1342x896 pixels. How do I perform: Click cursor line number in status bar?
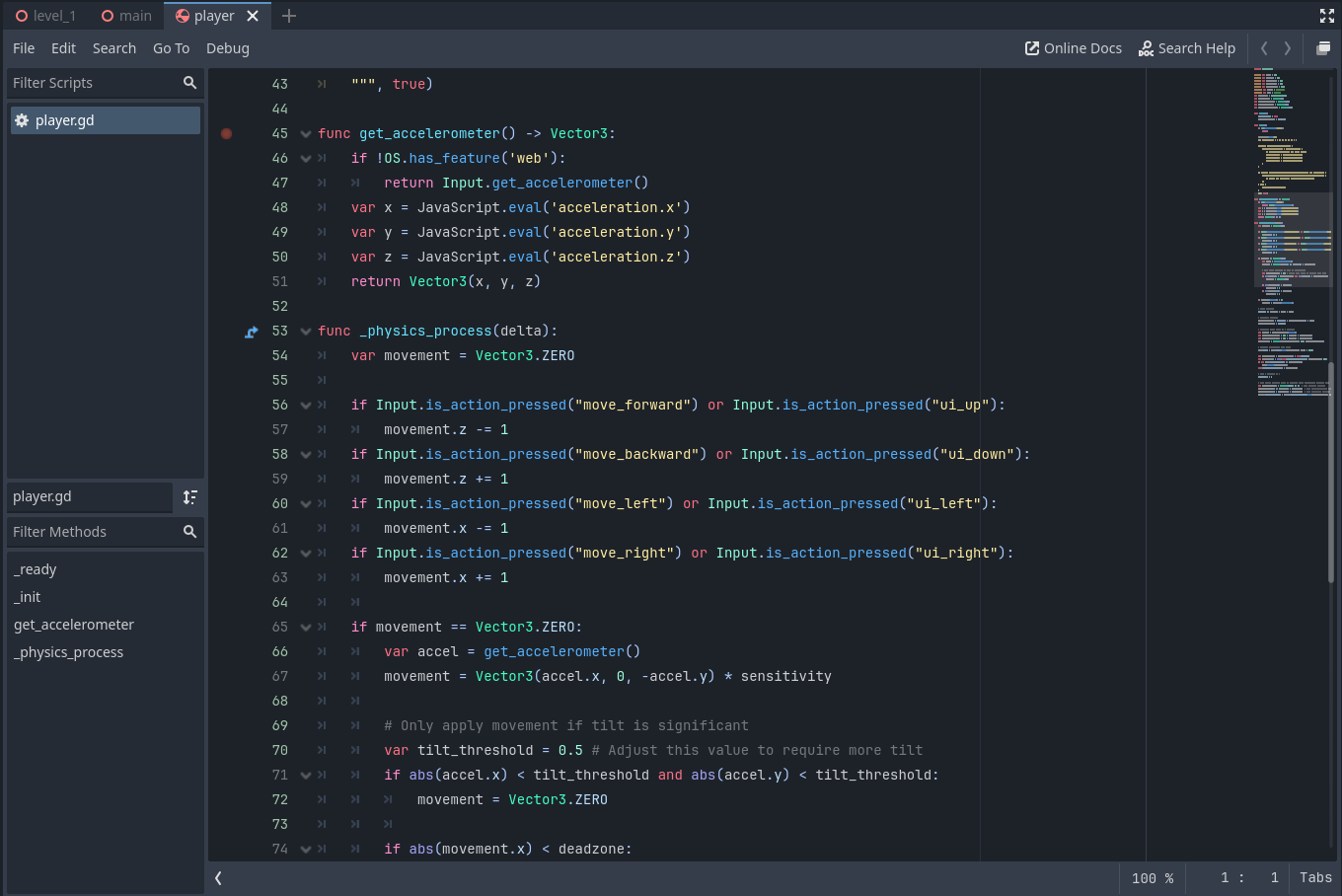pyautogui.click(x=1225, y=878)
